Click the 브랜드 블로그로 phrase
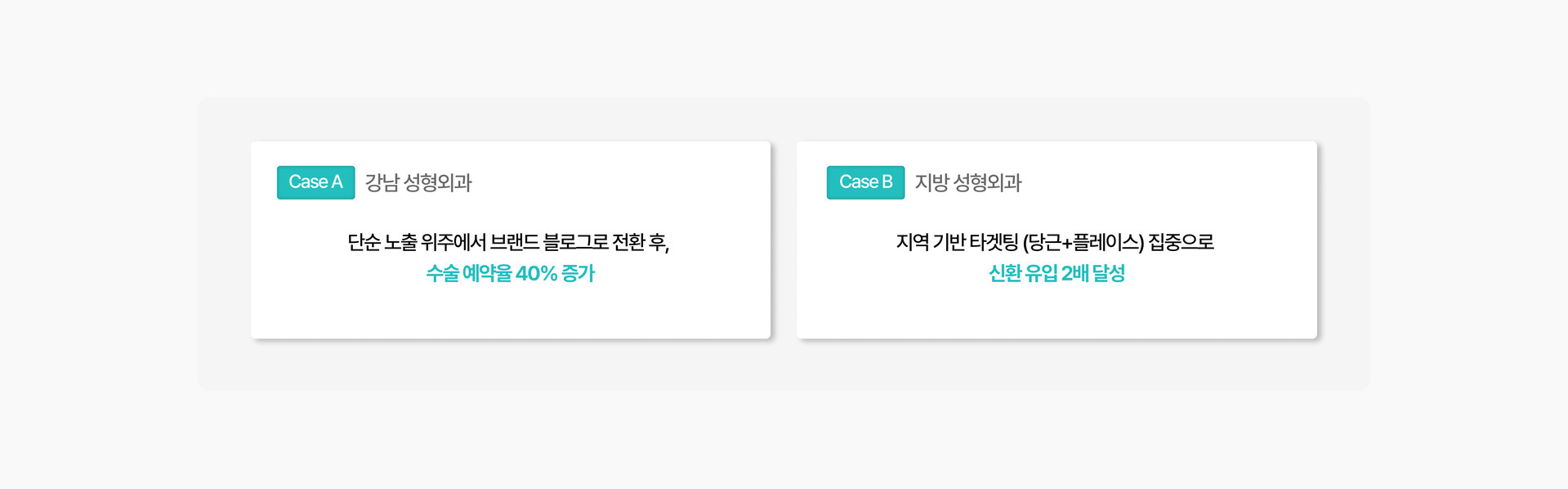This screenshot has height=489, width=1568. click(549, 243)
